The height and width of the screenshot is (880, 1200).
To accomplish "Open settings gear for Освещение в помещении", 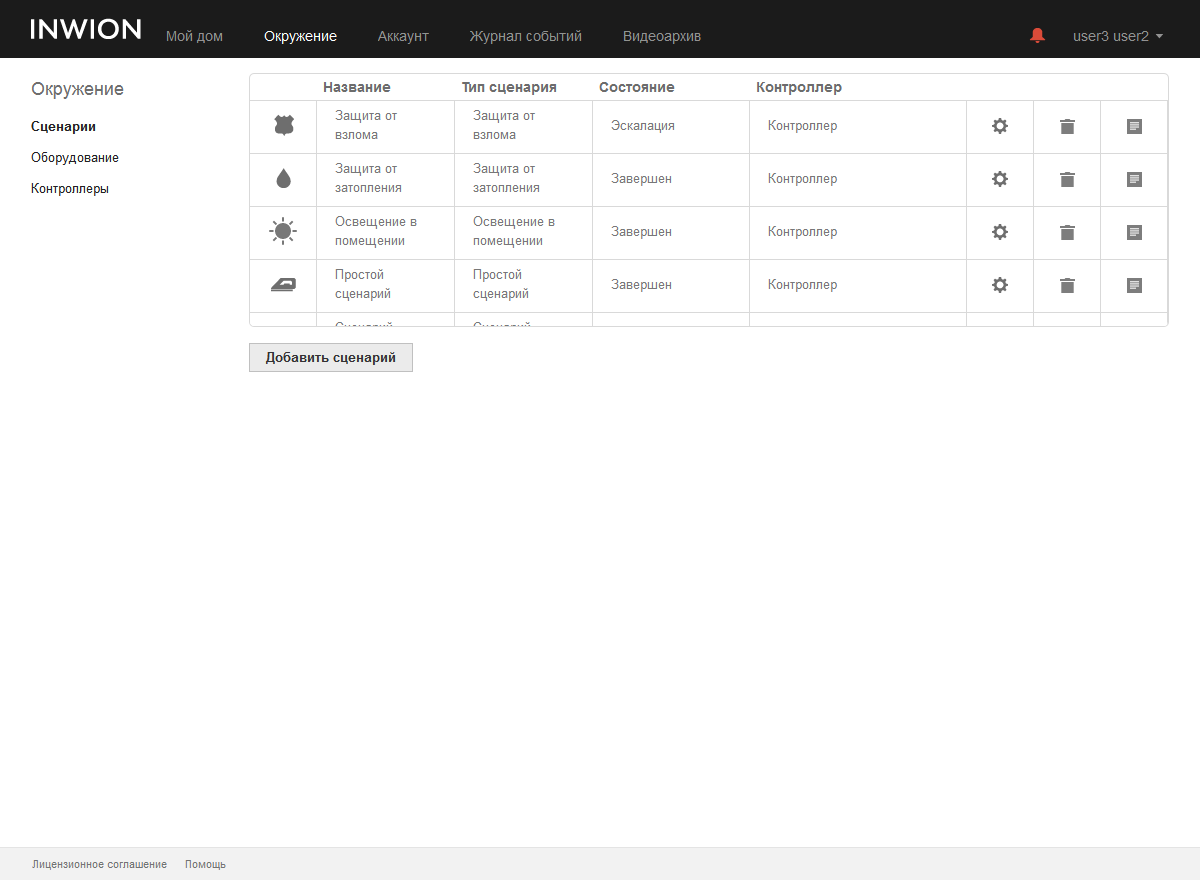I will point(999,232).
